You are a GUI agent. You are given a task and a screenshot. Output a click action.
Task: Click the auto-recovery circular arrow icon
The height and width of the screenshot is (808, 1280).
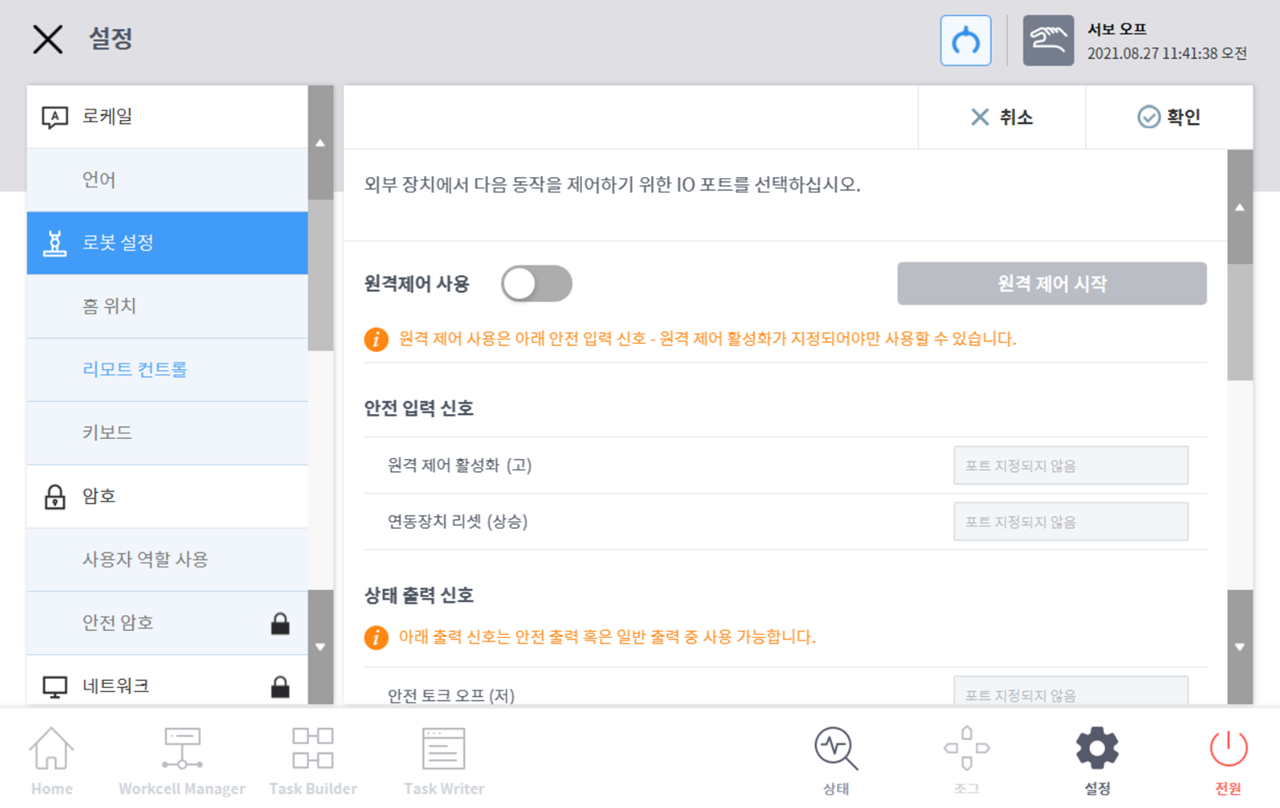pyautogui.click(x=964, y=41)
